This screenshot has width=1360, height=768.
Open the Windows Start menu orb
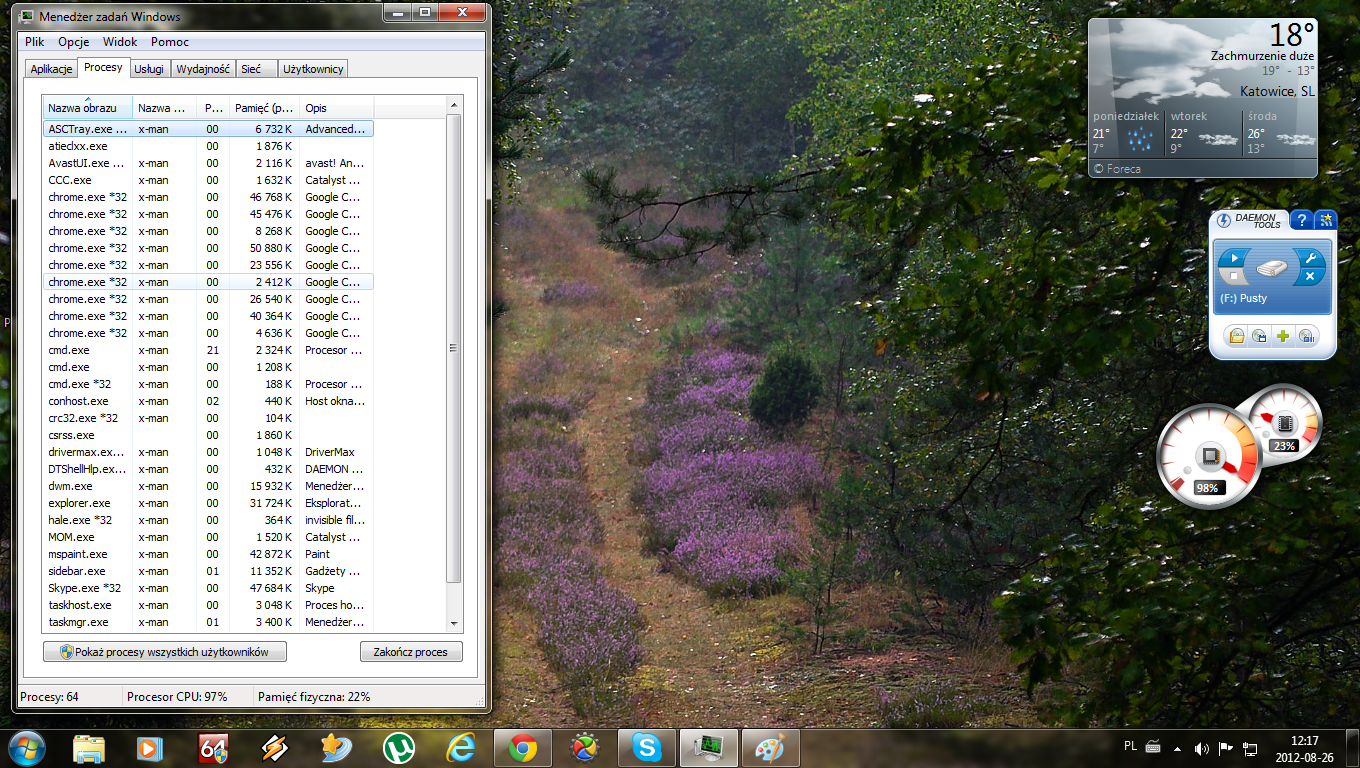point(27,747)
